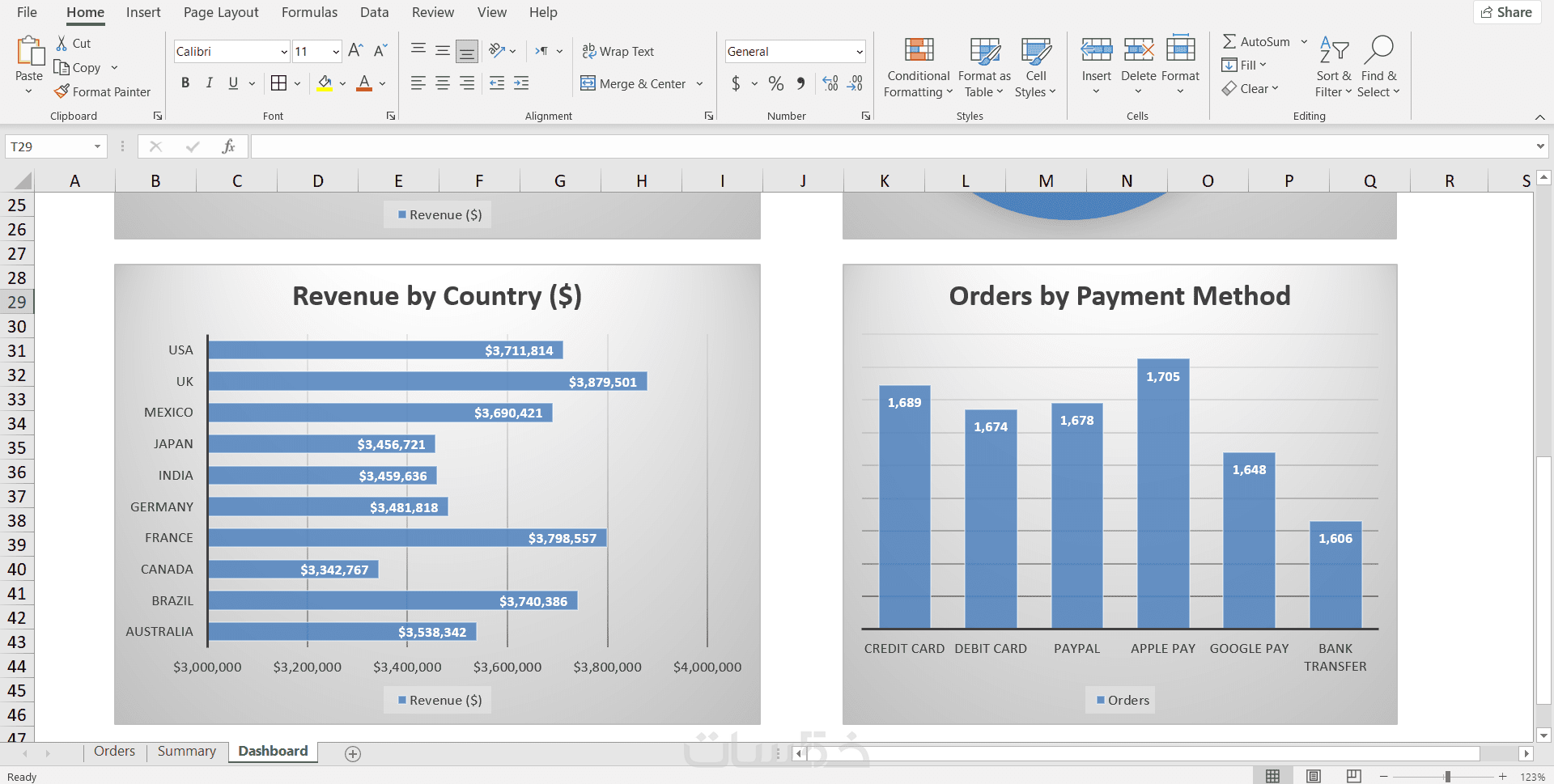Viewport: 1554px width, 784px height.
Task: Click the Paste clipboard icon
Action: click(29, 51)
